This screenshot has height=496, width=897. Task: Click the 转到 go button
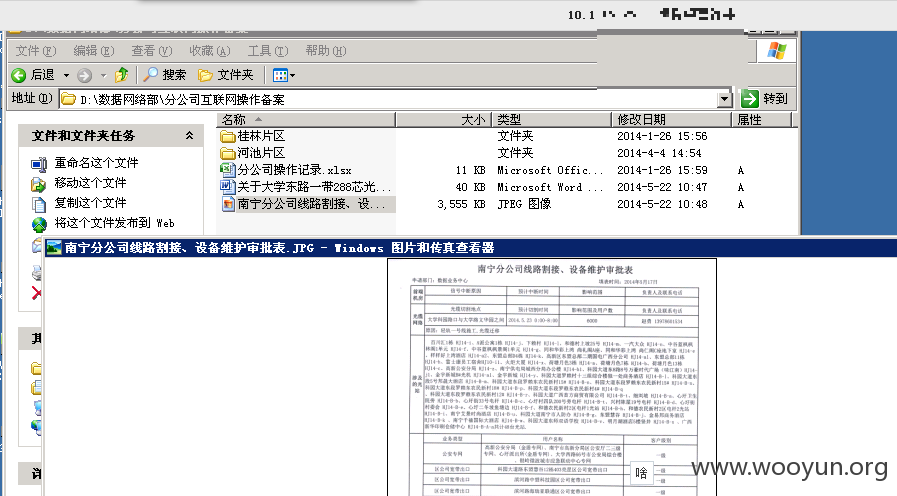[x=764, y=99]
